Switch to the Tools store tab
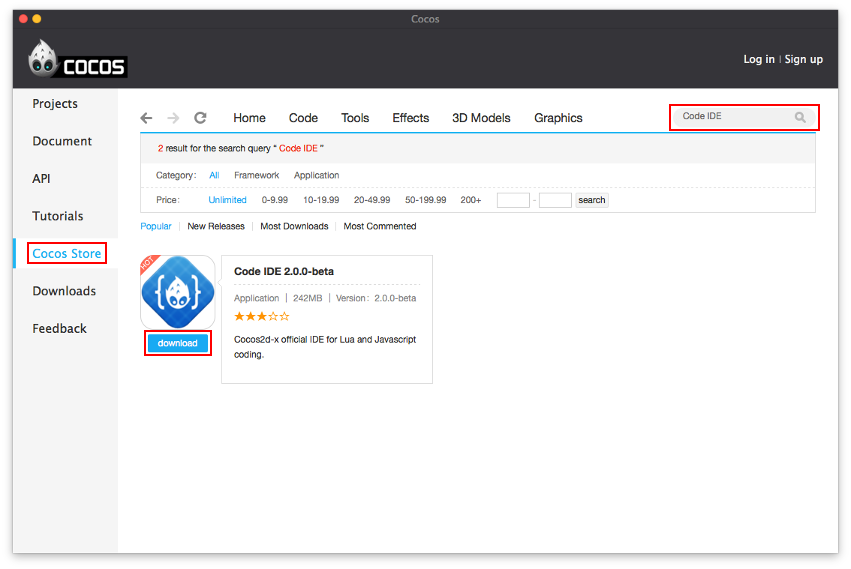 [x=355, y=118]
